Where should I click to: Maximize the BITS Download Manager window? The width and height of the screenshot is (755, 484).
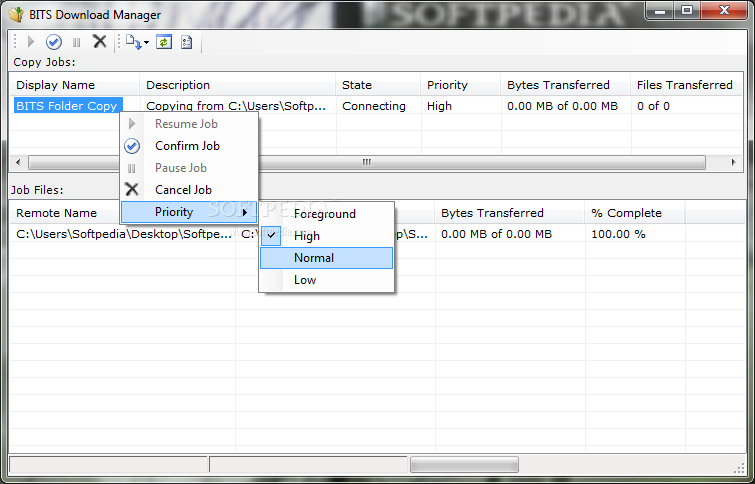click(687, 11)
